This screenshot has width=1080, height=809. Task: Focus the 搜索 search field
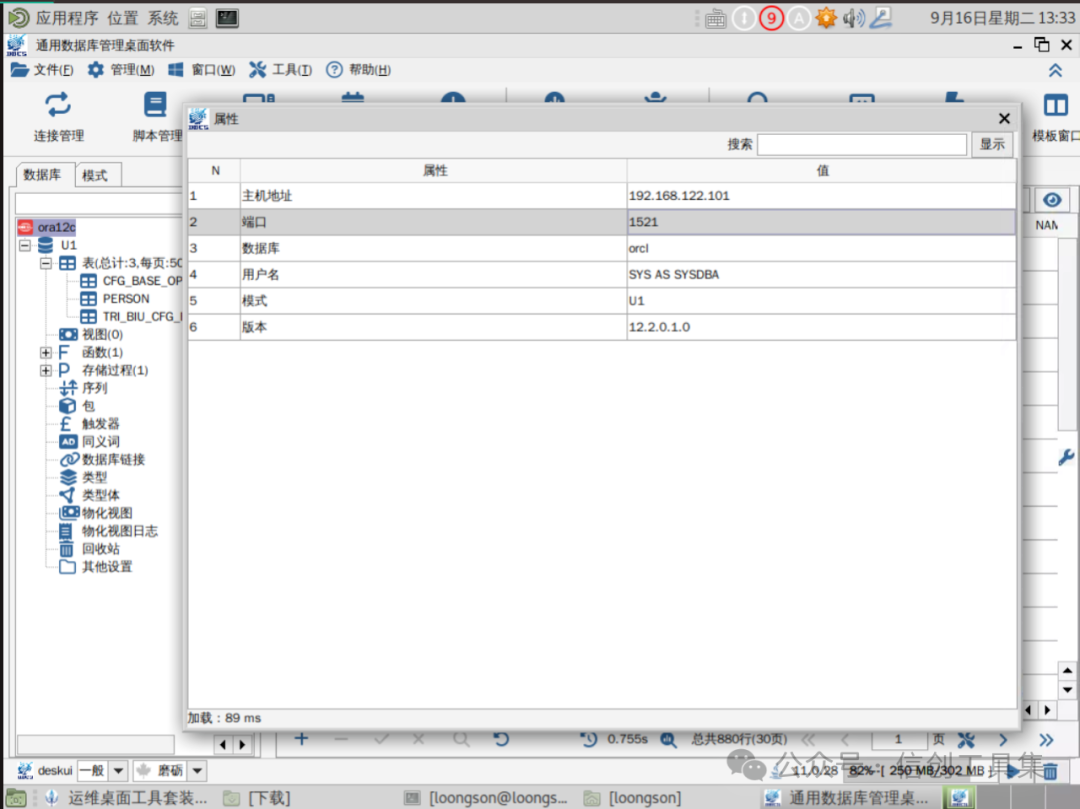point(862,145)
